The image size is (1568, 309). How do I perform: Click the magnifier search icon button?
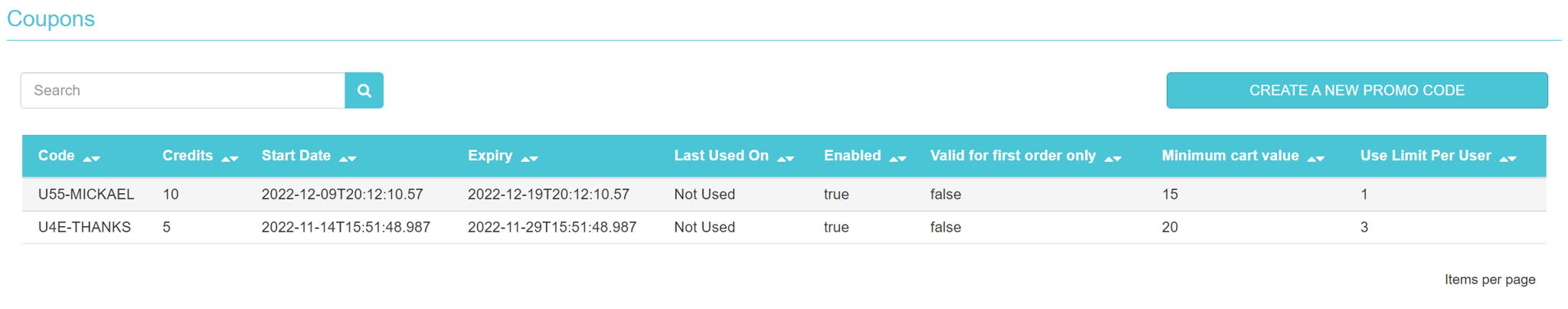point(364,90)
